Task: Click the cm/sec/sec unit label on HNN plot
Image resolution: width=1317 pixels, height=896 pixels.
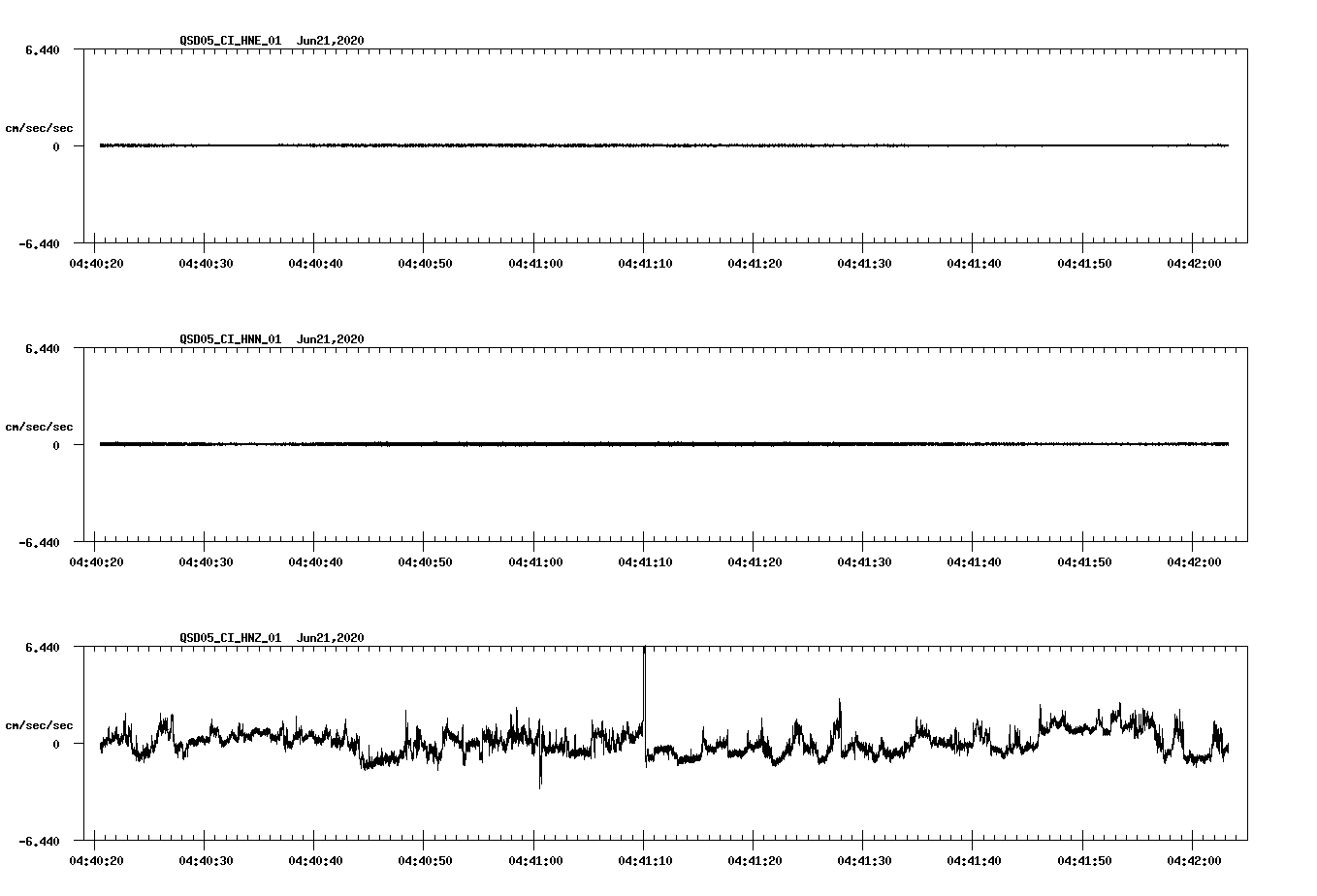Action: 39,427
